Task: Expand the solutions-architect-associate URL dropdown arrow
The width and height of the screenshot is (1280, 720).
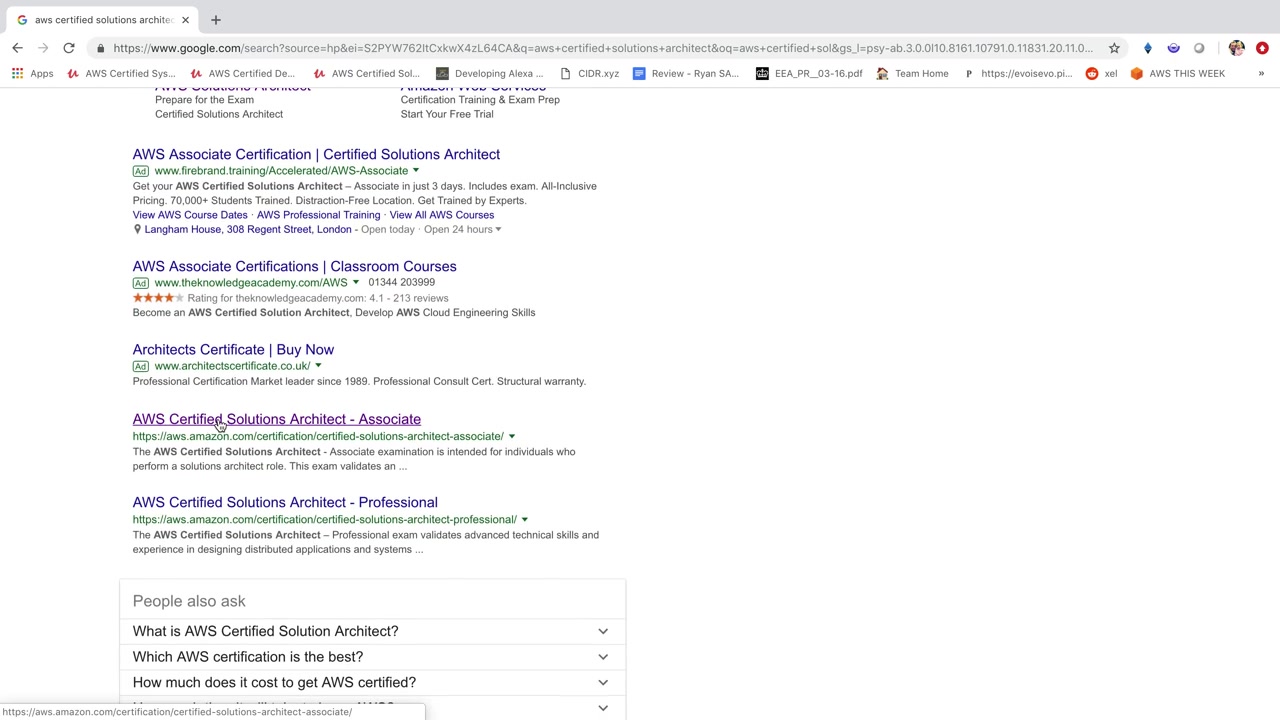Action: 512,436
